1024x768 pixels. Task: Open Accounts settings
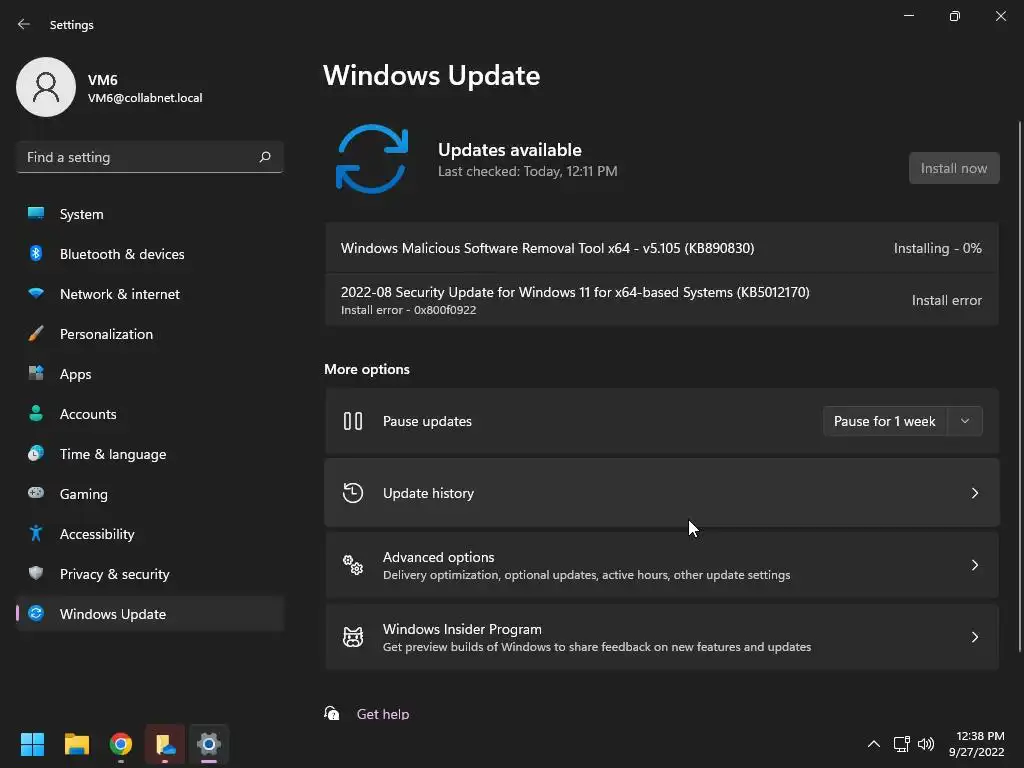click(150, 414)
